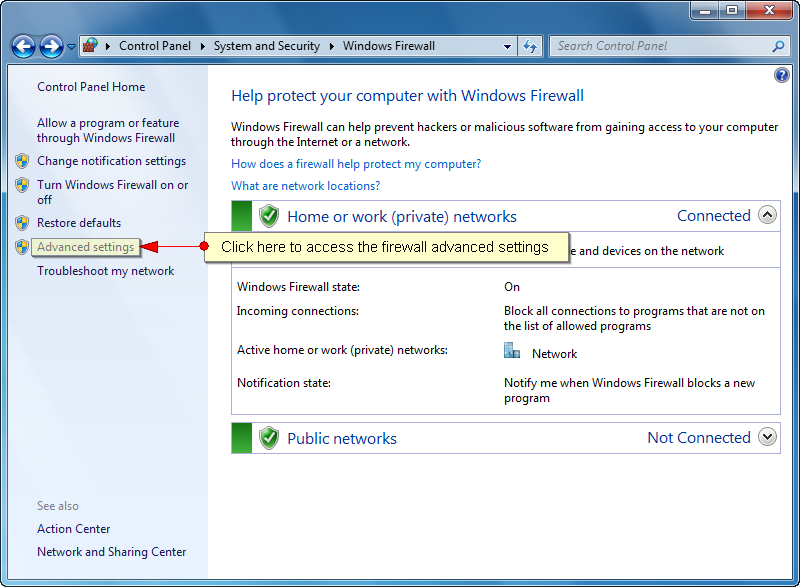Viewport: 800px width, 587px height.
Task: Open What are network locations link
Action: 306,186
